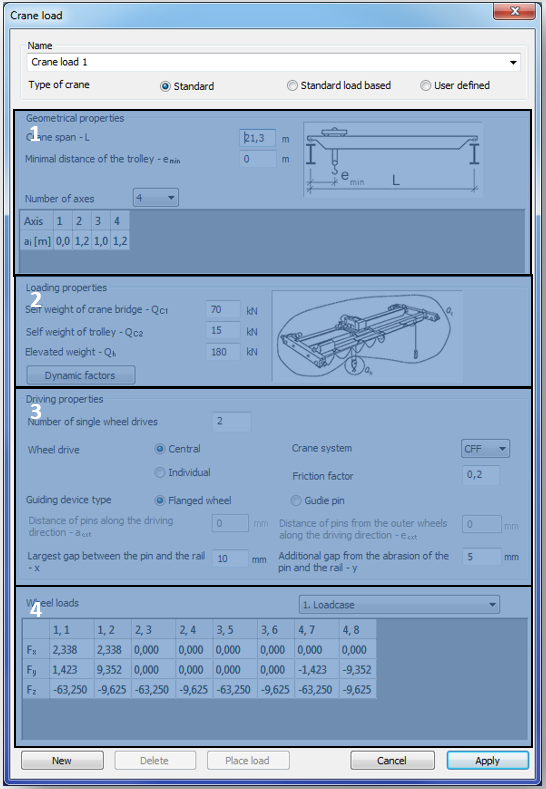Click the minimal trolley distance e min field
The image size is (546, 789).
pos(257,159)
